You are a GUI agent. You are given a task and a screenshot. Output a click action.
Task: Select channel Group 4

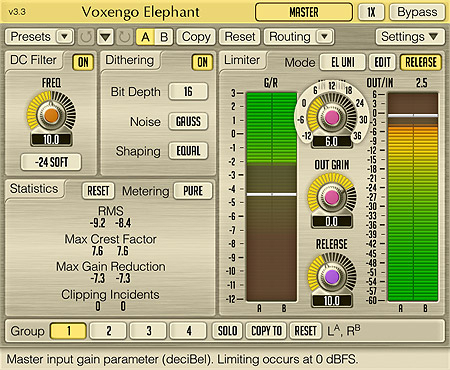tap(189, 331)
